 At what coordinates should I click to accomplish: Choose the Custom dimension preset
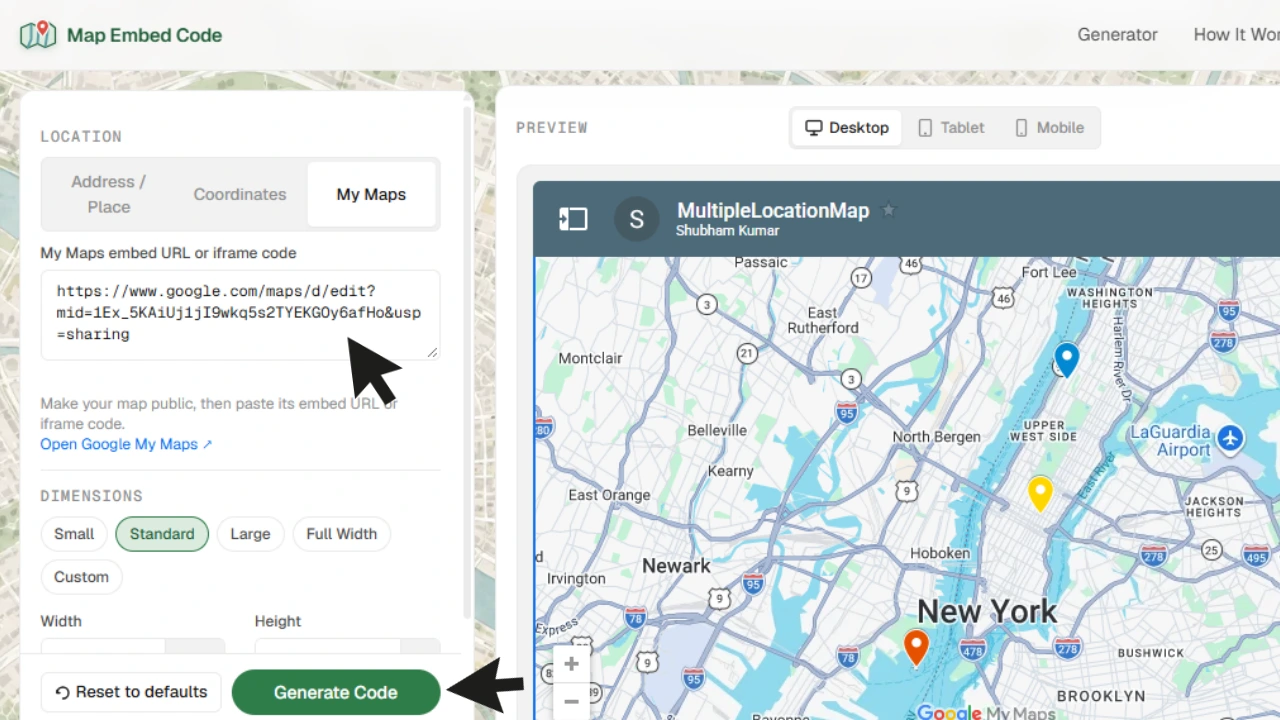[x=81, y=577]
